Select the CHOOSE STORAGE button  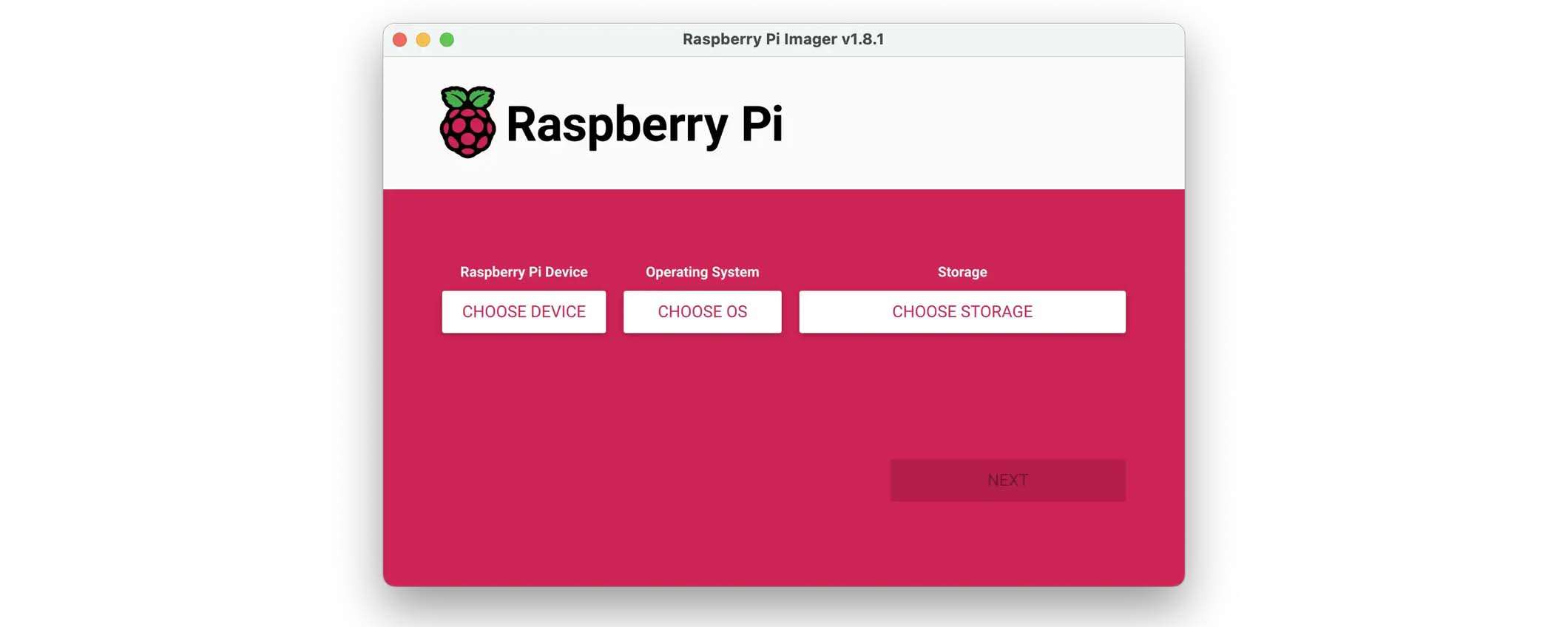[x=962, y=311]
